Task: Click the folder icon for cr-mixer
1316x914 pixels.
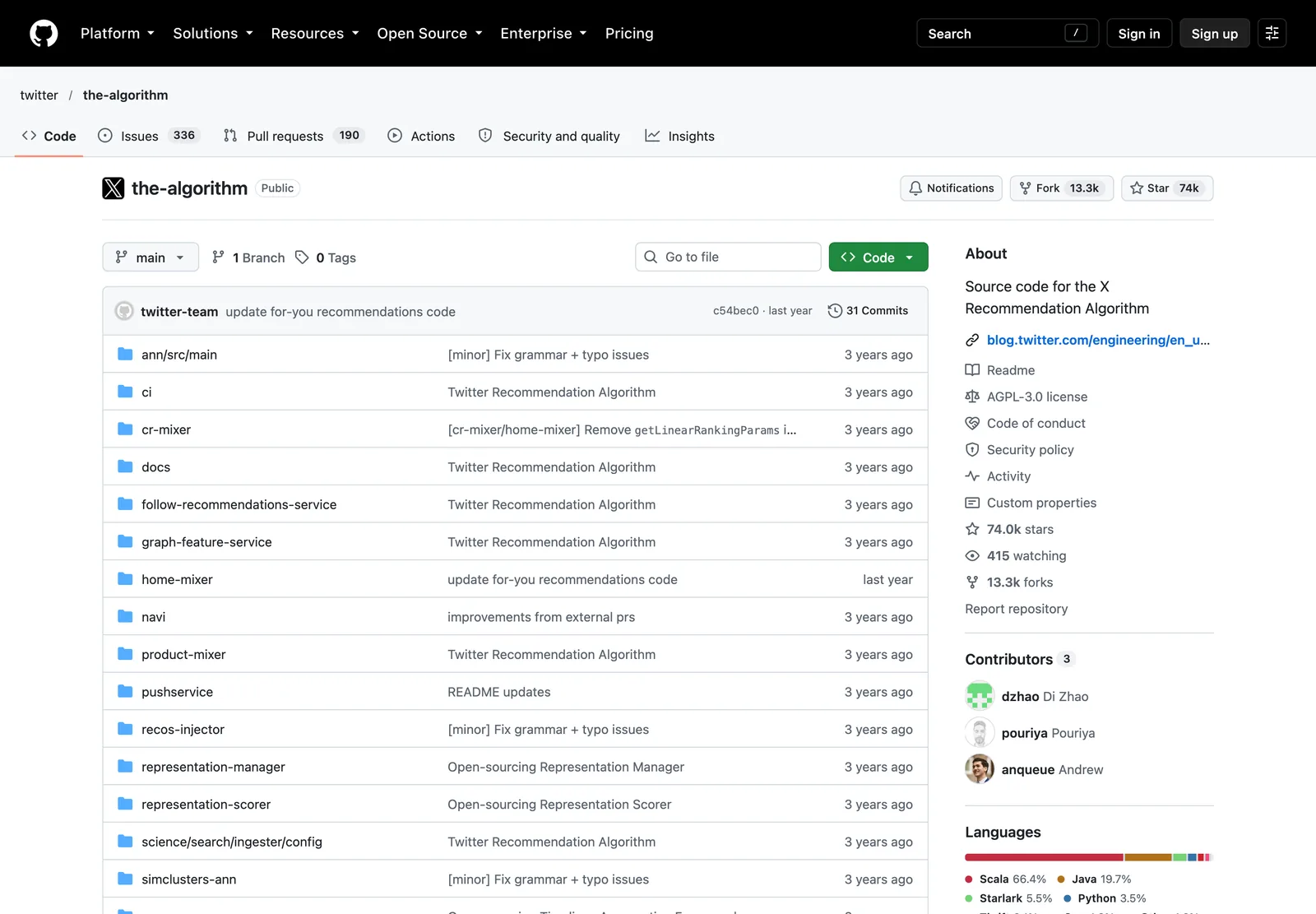Action: [125, 429]
